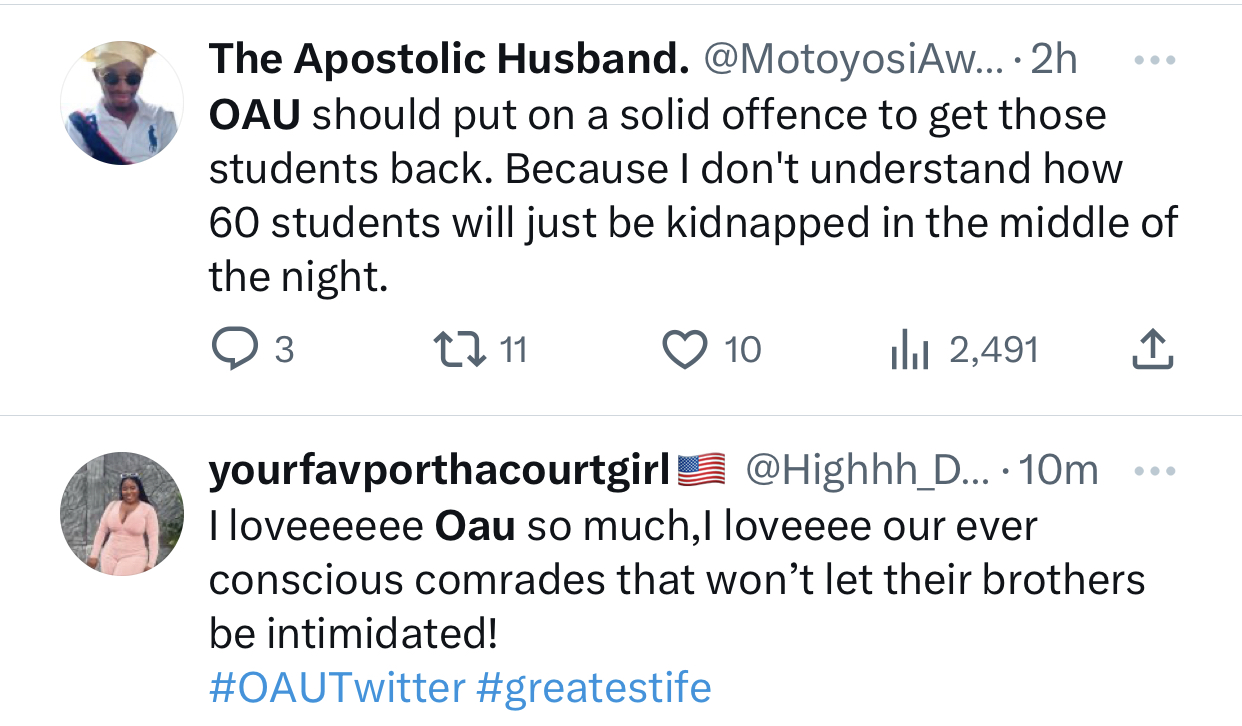
Task: Share the first tweet via upload icon
Action: click(1152, 349)
